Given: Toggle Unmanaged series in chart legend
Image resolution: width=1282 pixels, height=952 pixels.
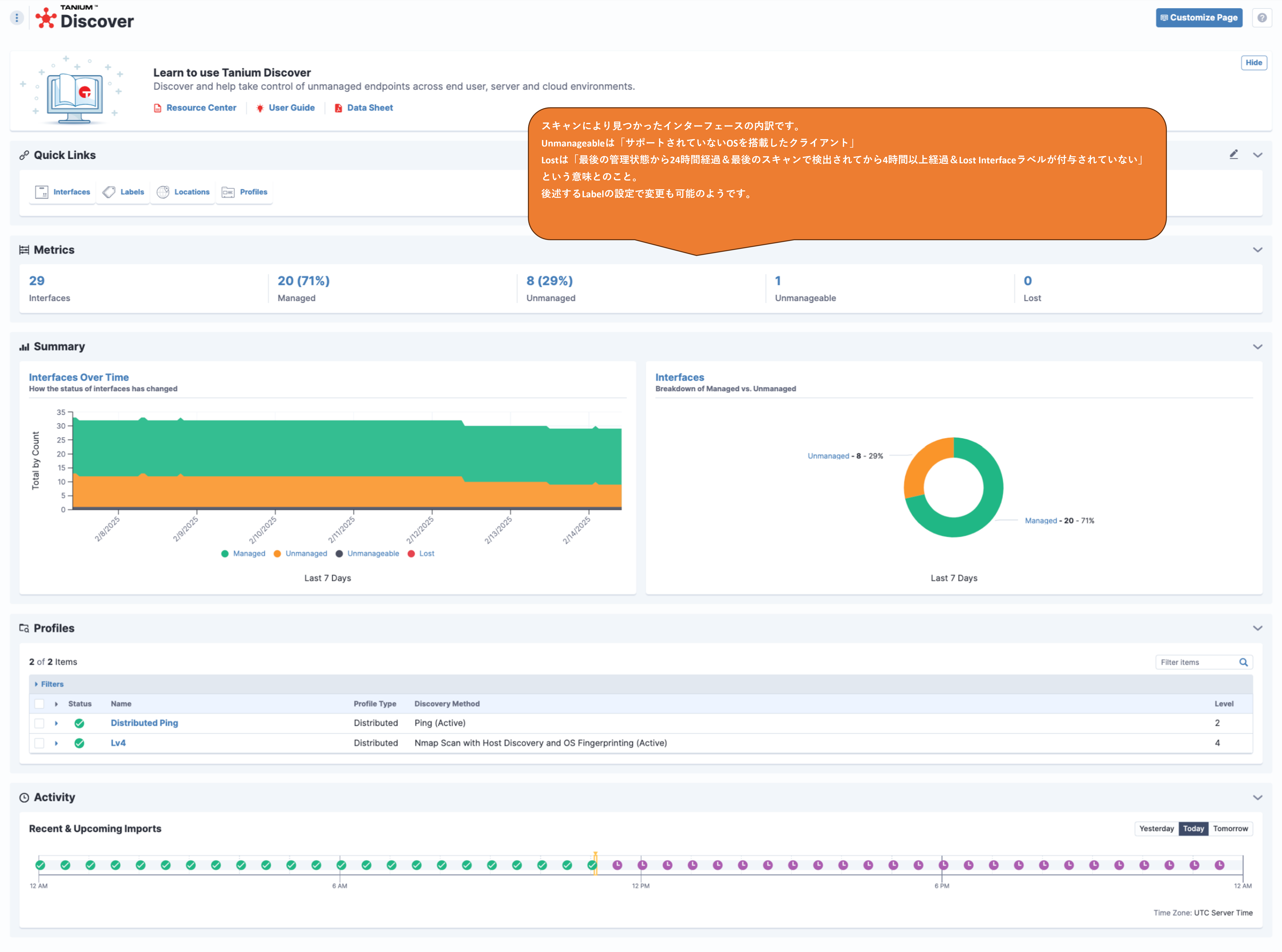Looking at the screenshot, I should click(300, 554).
